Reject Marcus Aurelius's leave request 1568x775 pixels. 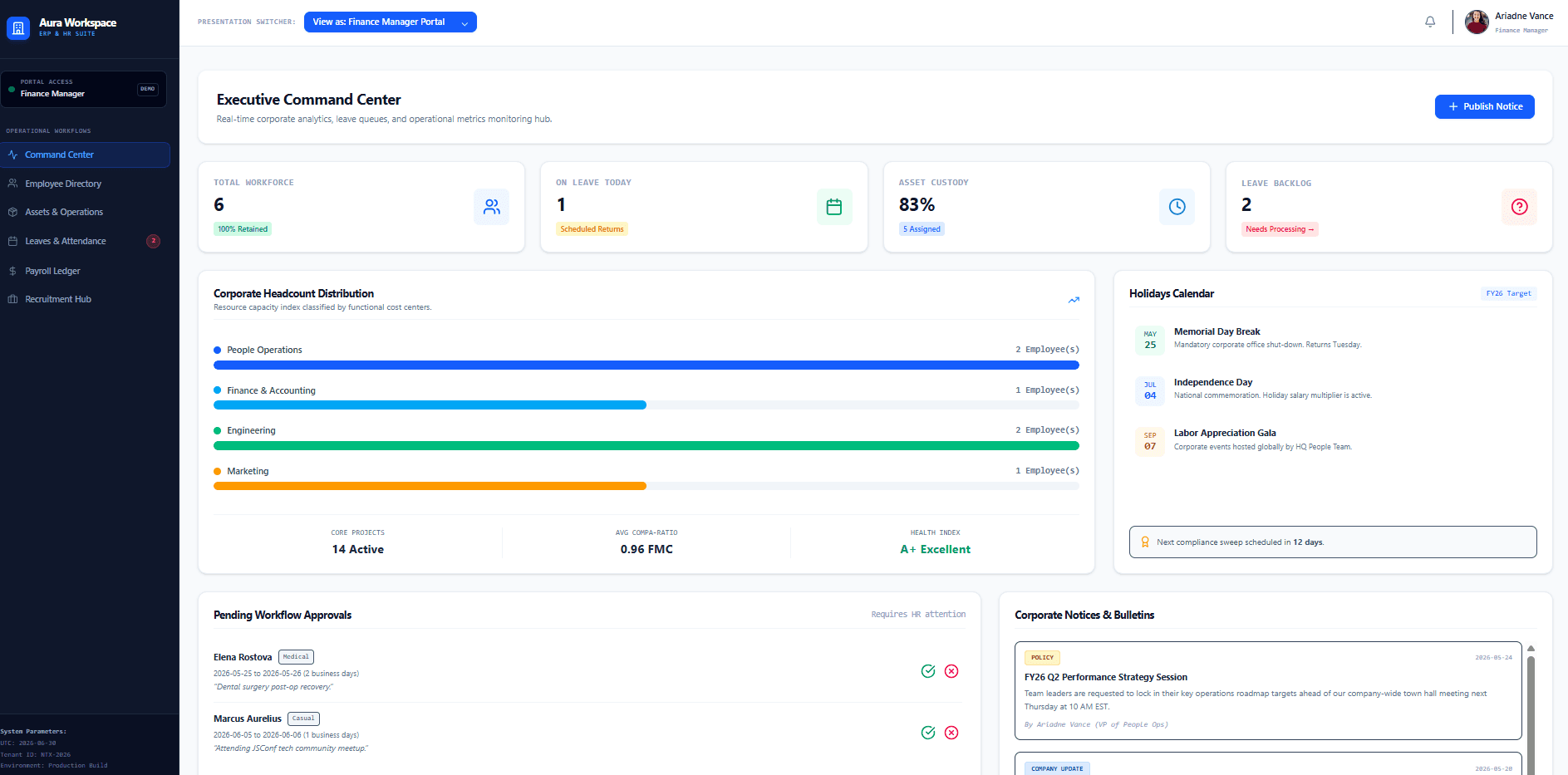click(951, 733)
